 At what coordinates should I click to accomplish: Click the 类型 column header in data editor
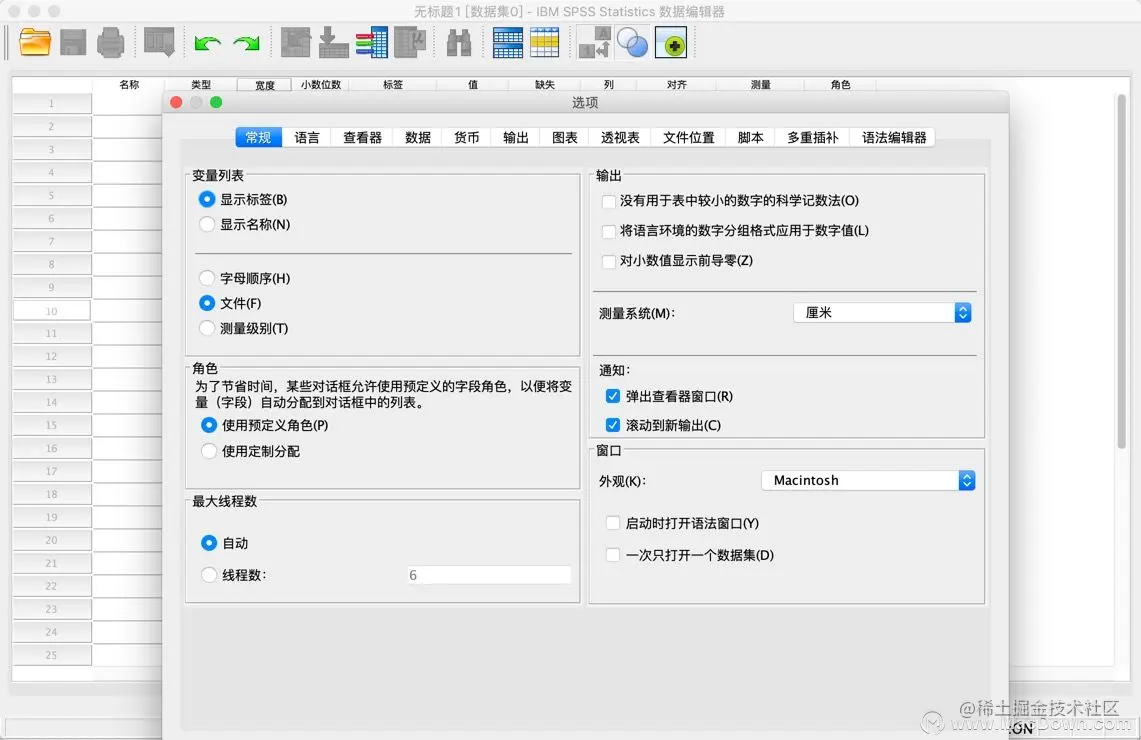(x=201, y=84)
